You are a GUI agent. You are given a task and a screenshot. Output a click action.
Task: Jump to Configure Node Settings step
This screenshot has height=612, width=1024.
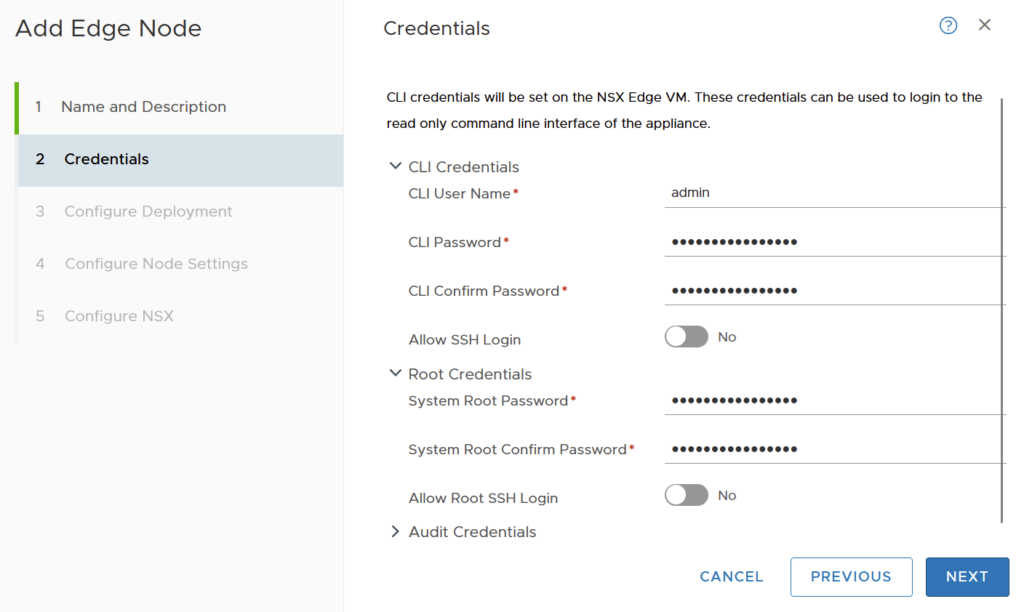point(156,264)
